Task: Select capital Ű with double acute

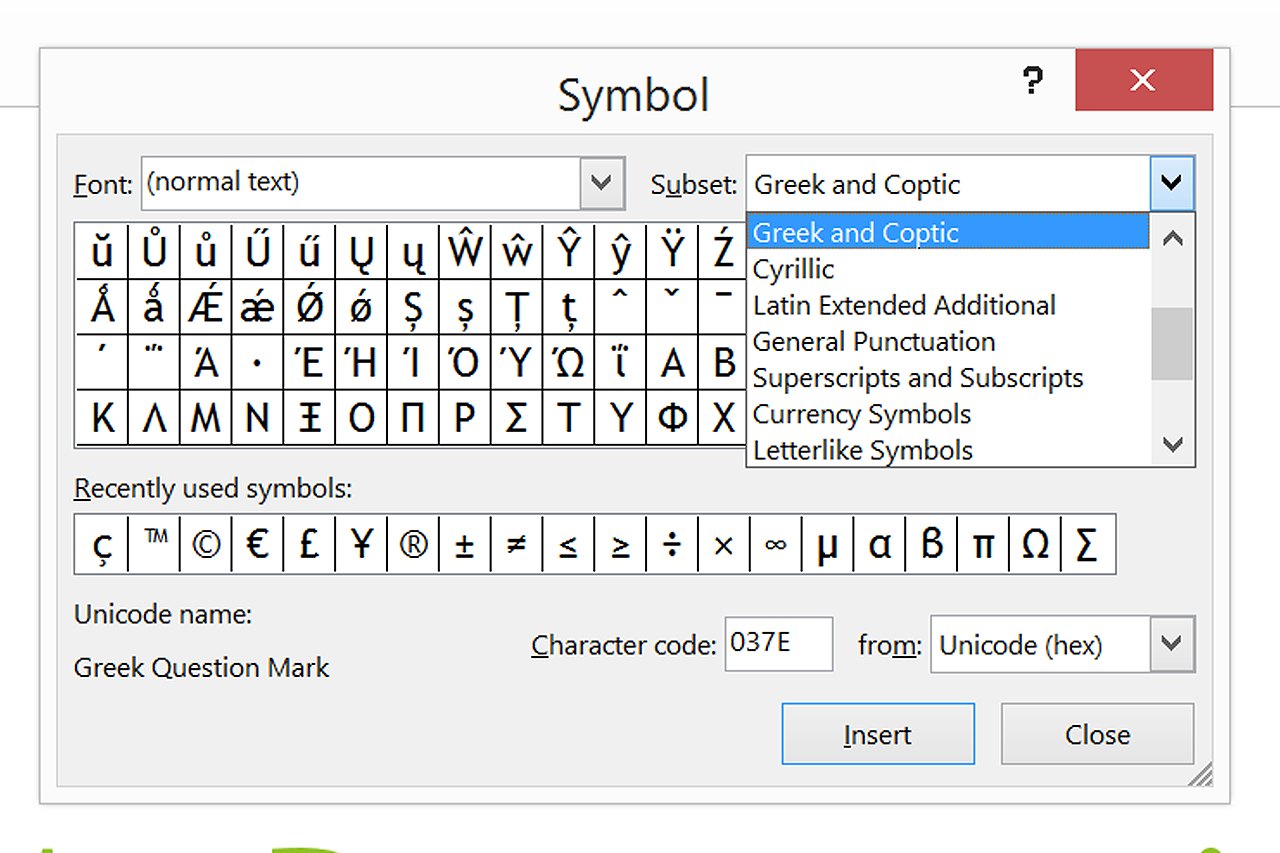Action: pos(258,251)
